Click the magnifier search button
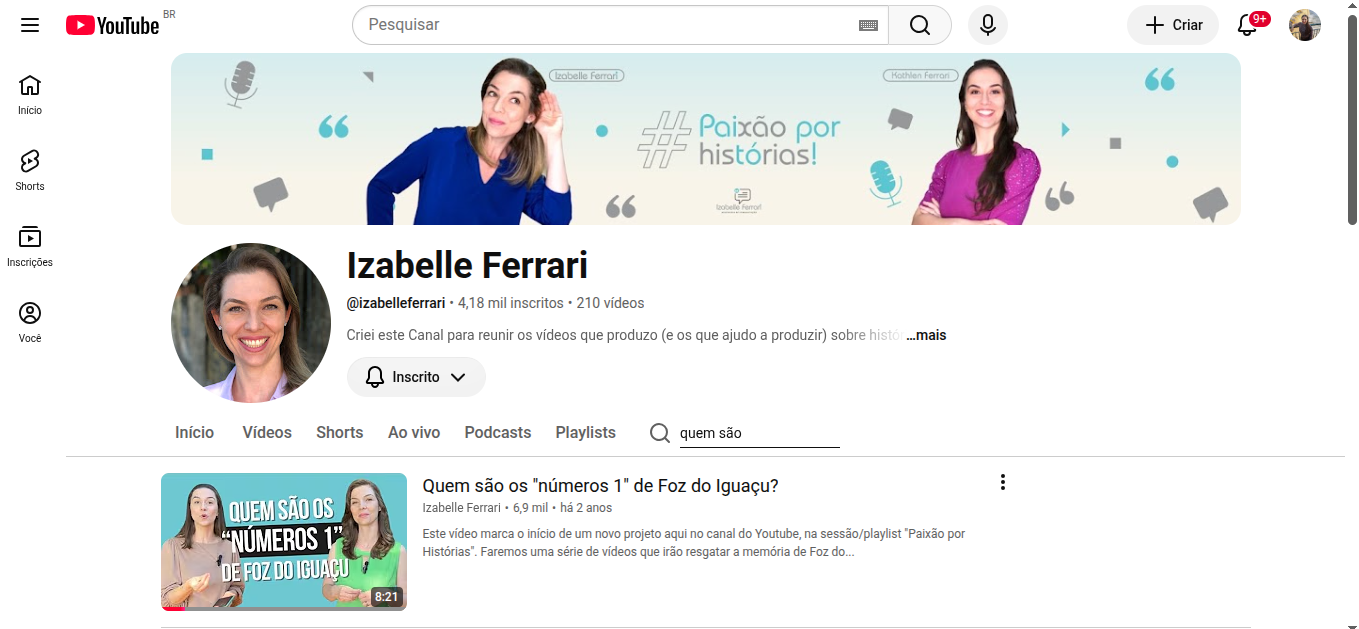This screenshot has height=629, width=1359. tap(920, 25)
